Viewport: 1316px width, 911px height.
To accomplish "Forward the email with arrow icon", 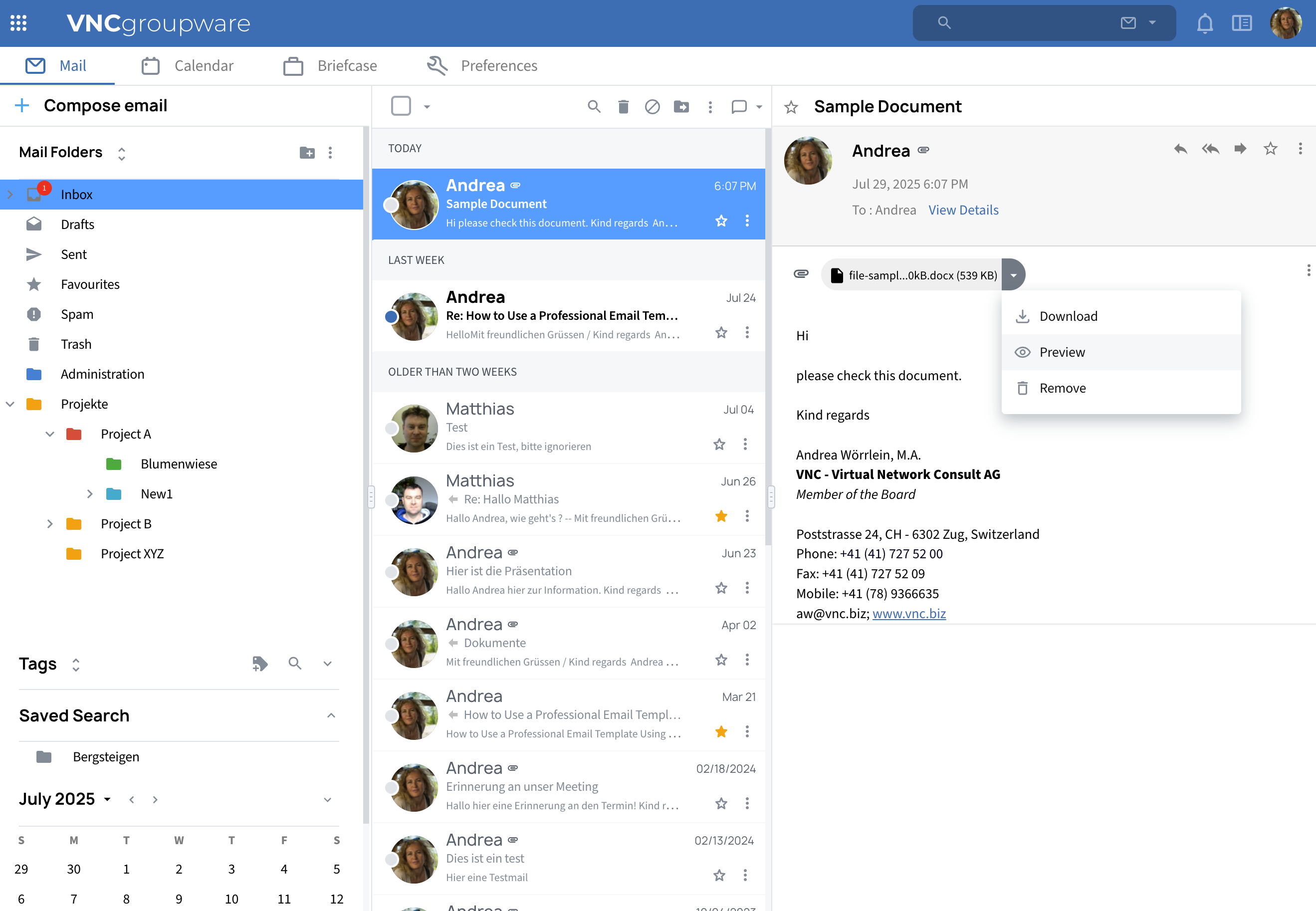I will 1240,149.
